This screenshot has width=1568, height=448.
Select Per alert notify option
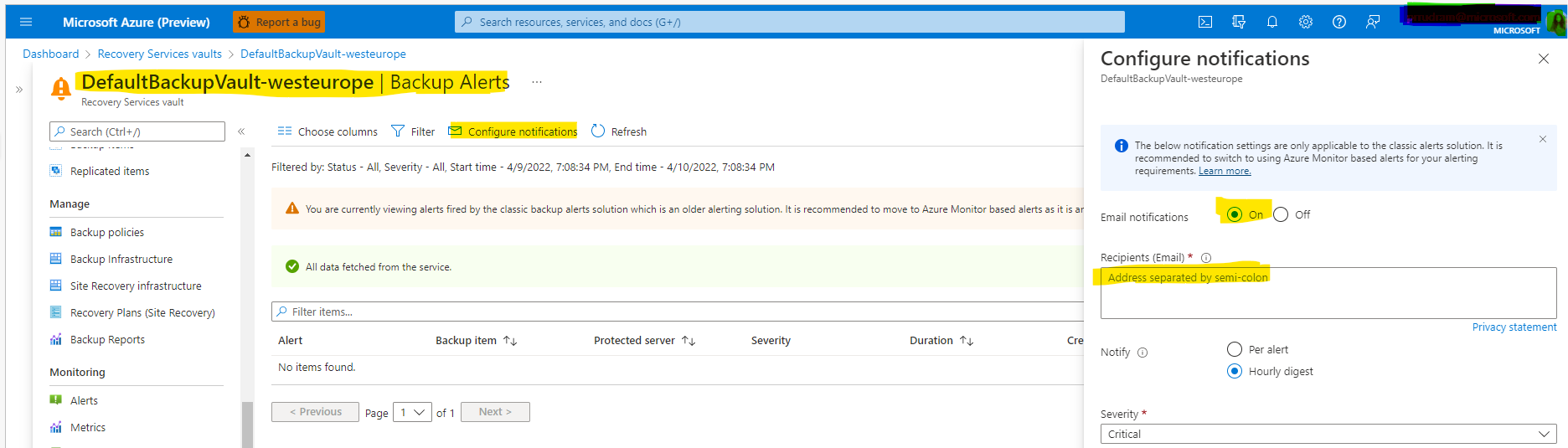(x=1235, y=349)
